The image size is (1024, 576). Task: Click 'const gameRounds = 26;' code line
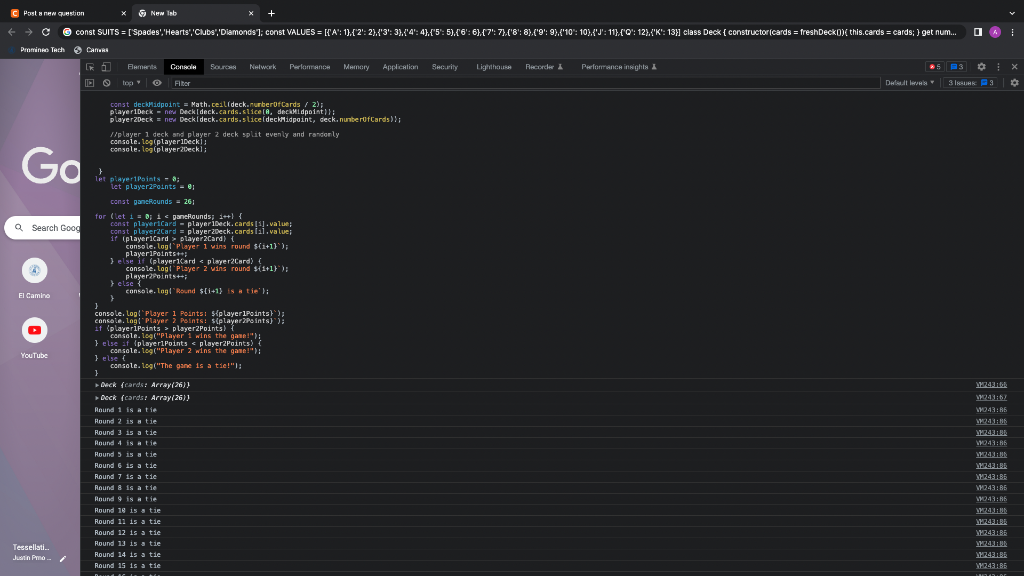(x=152, y=202)
